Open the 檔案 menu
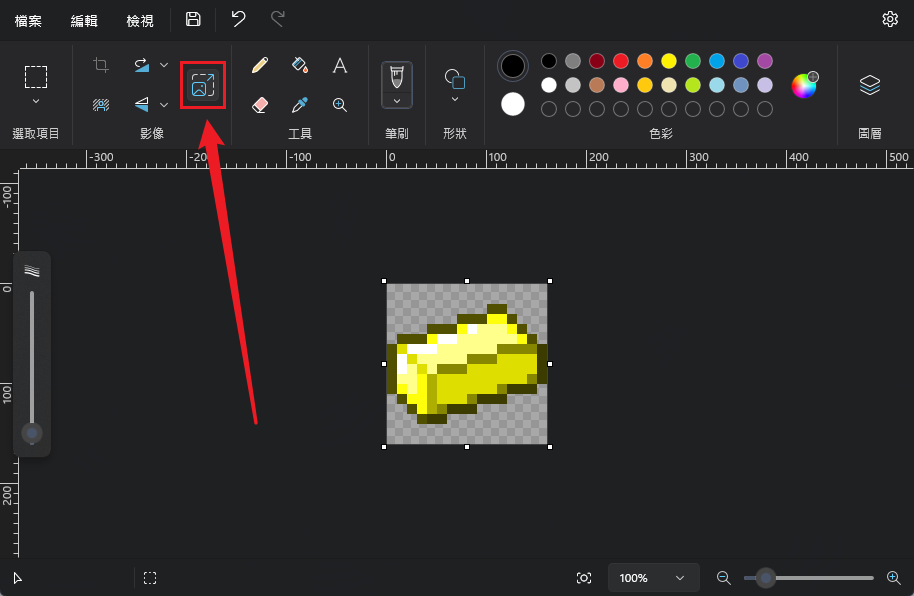Screen dimensions: 914x596 click(x=28, y=21)
